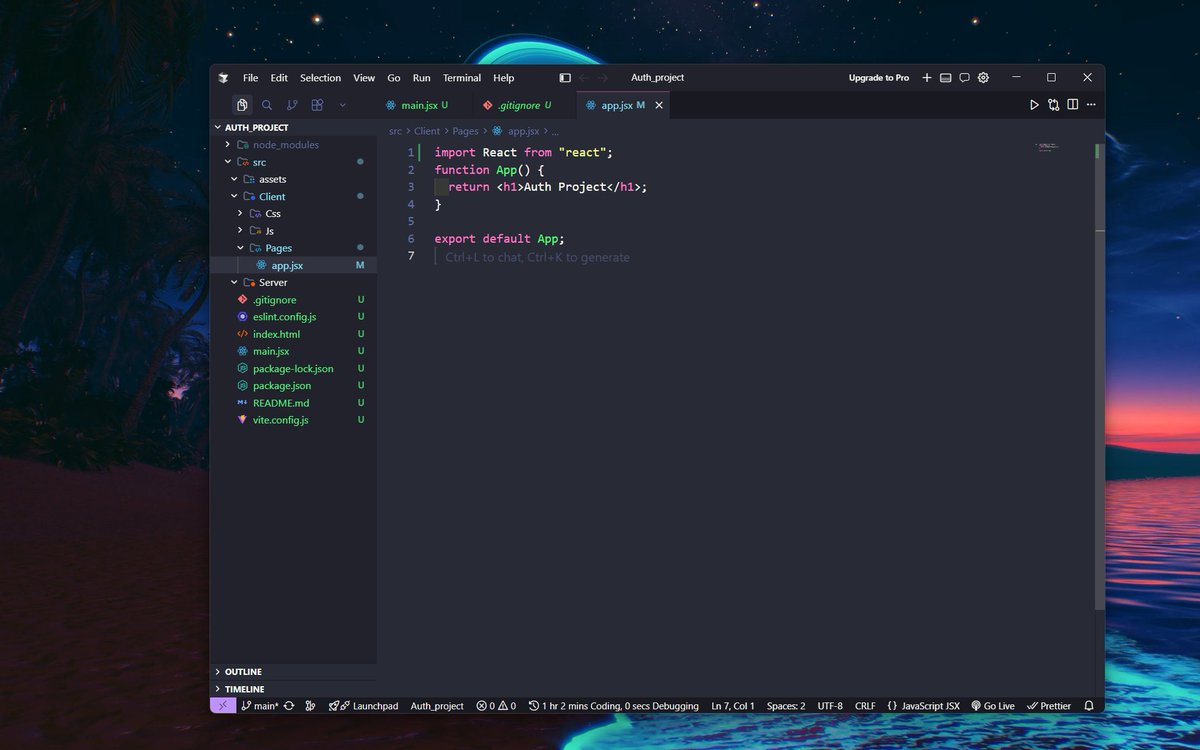
Task: Split the editor right
Action: pos(1072,105)
